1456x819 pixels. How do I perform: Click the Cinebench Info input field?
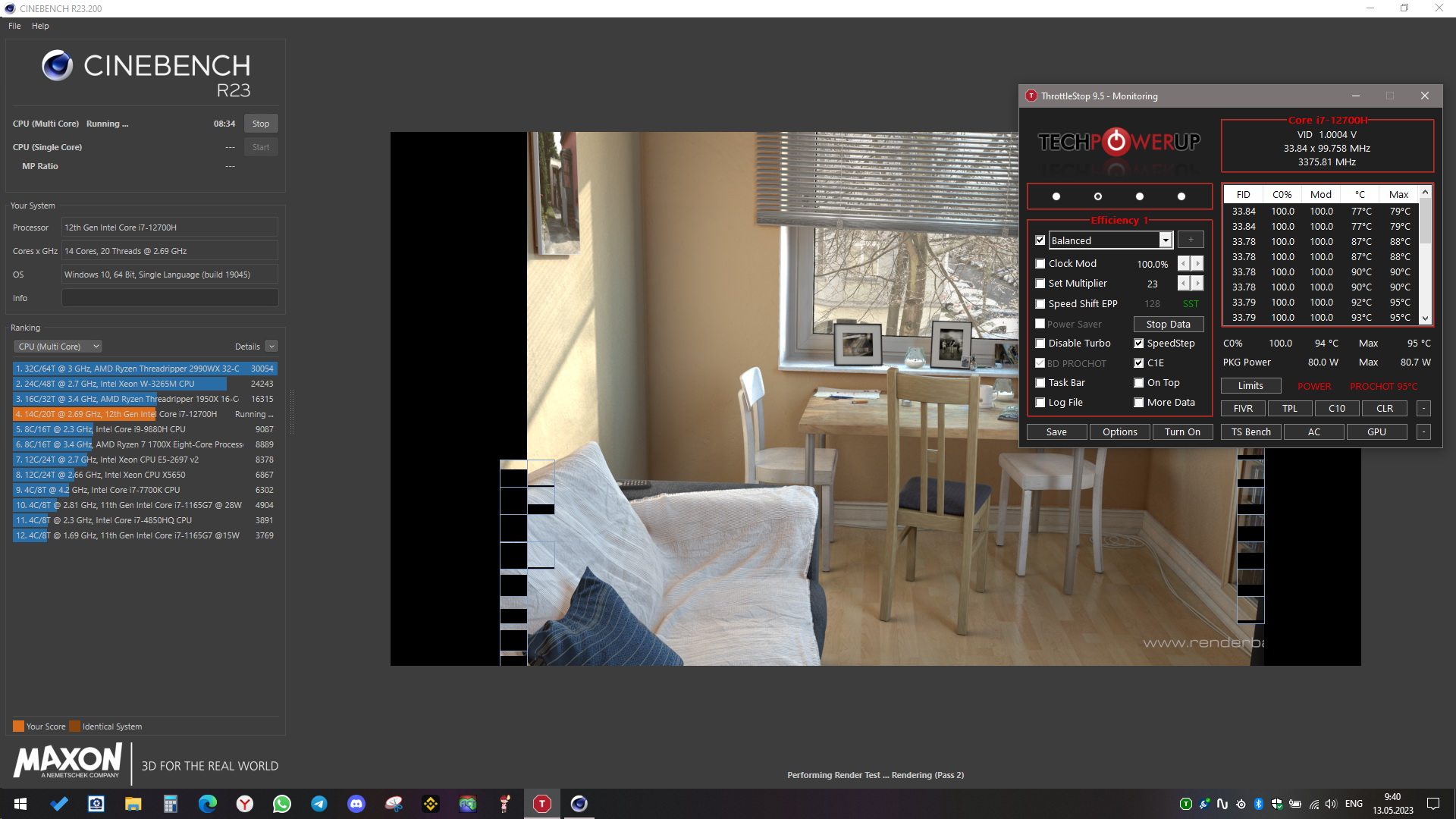coord(170,298)
